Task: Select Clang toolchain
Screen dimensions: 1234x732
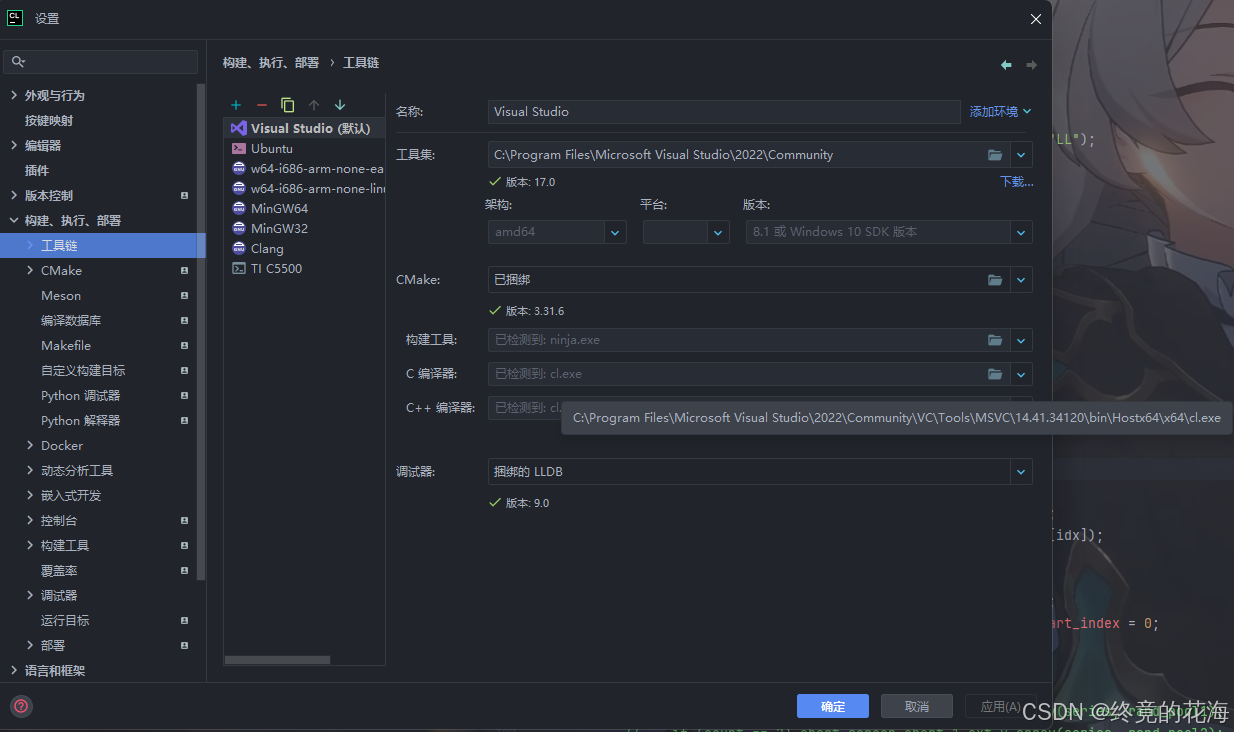Action: [x=304, y=248]
